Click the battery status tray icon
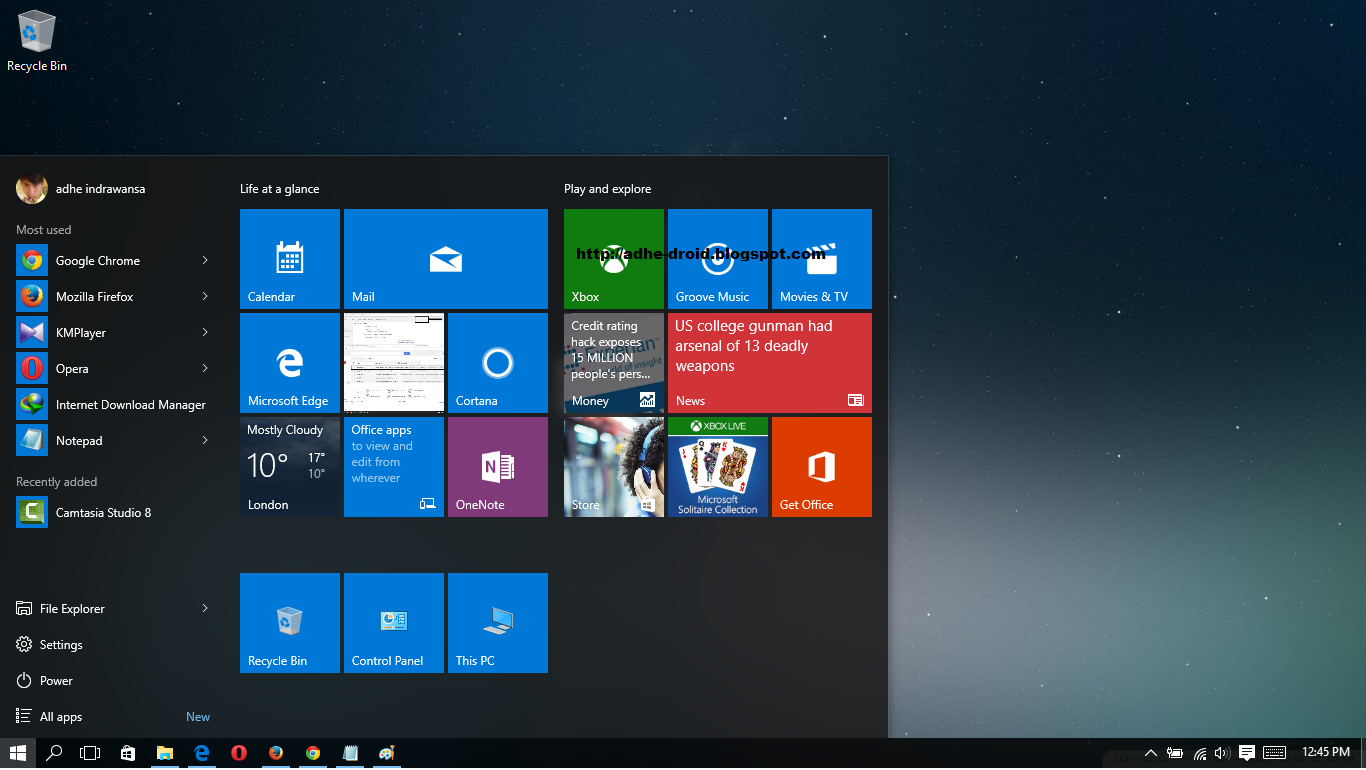This screenshot has width=1366, height=770. [x=1175, y=753]
